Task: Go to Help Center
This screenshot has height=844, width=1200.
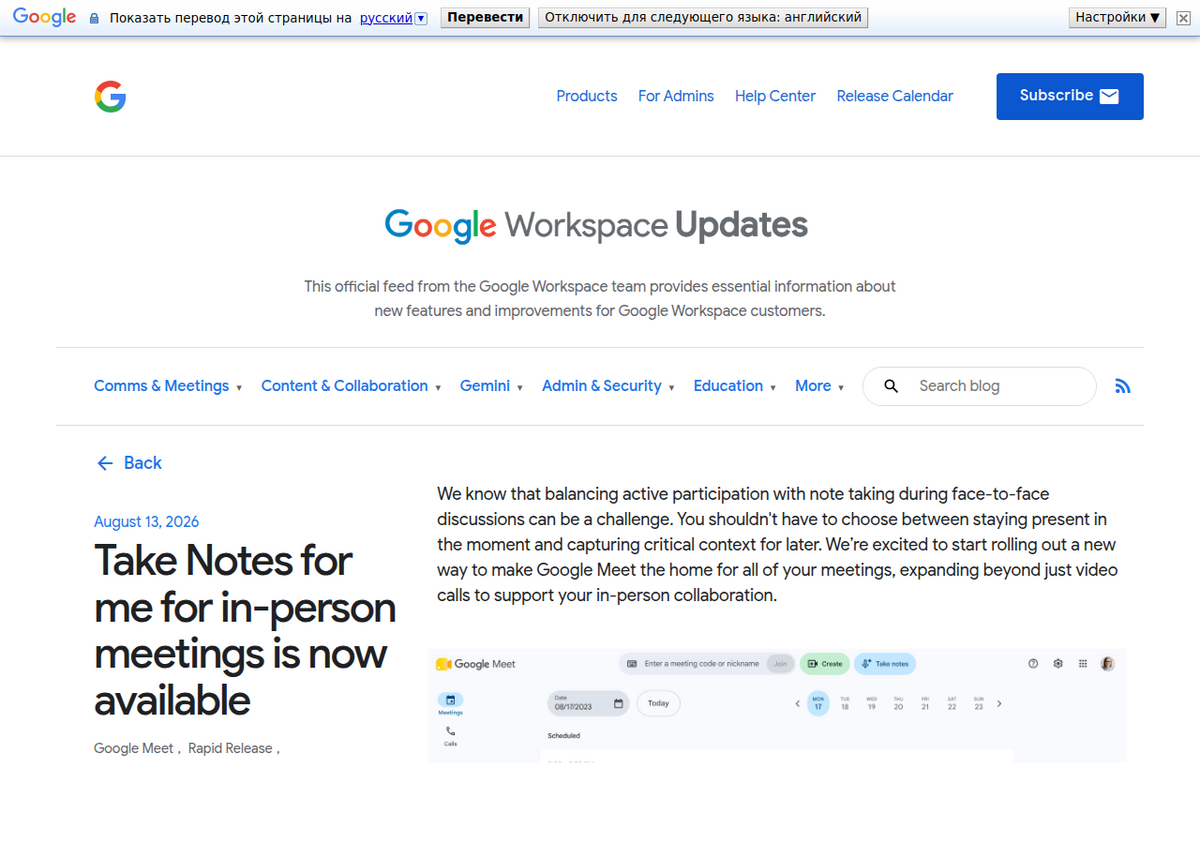Action: click(775, 96)
